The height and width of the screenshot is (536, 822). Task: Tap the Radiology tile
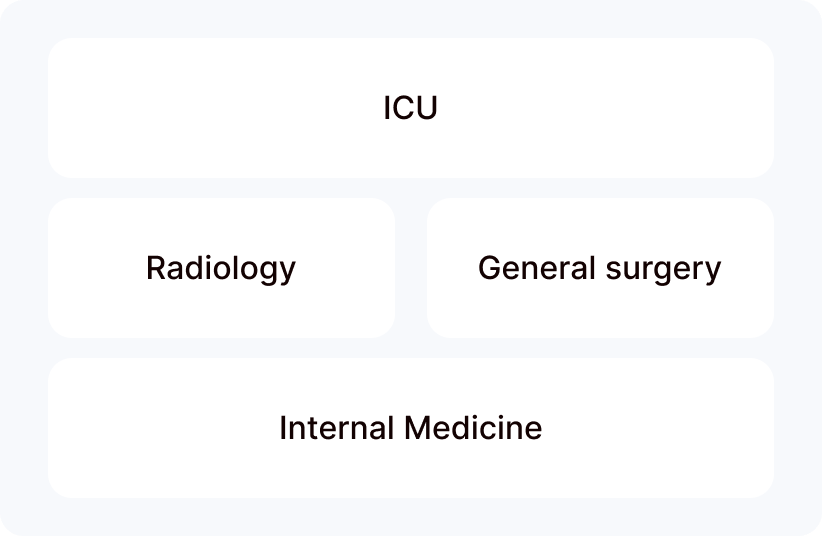(x=221, y=268)
